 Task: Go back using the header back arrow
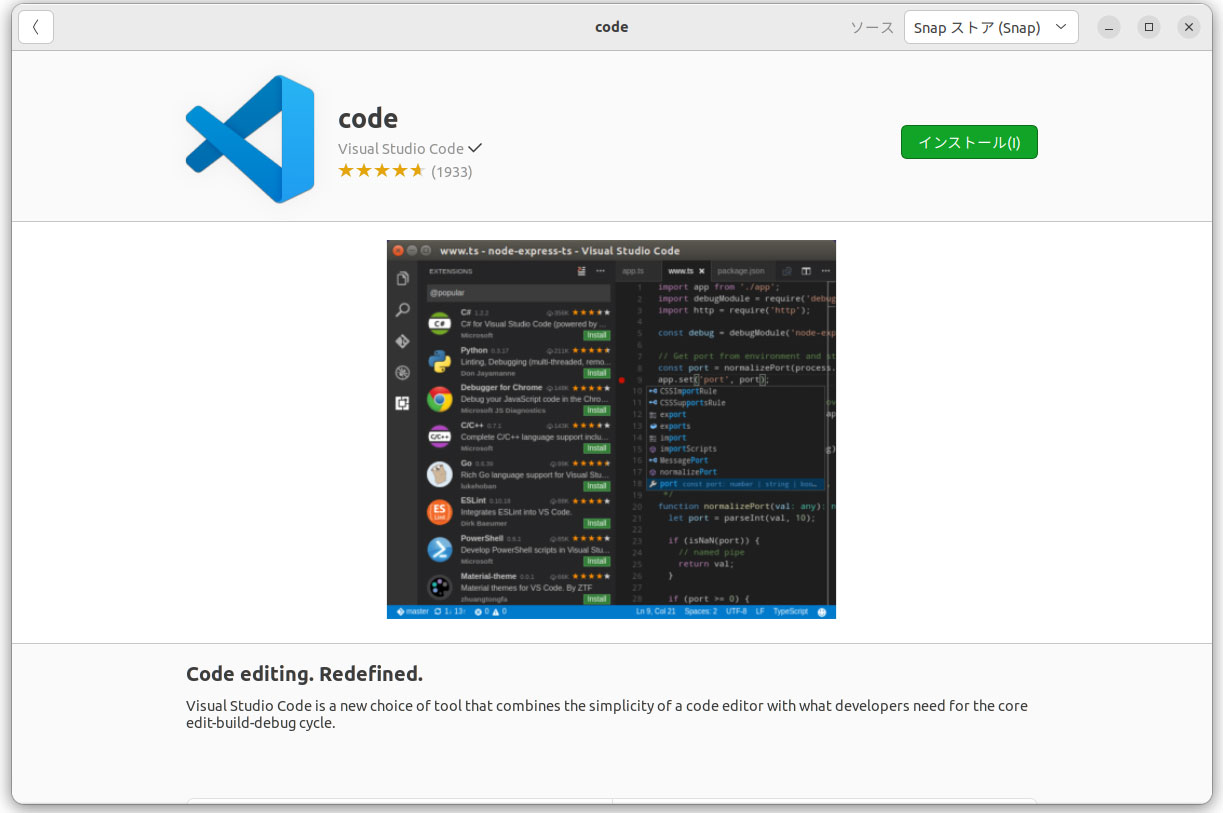tap(36, 27)
